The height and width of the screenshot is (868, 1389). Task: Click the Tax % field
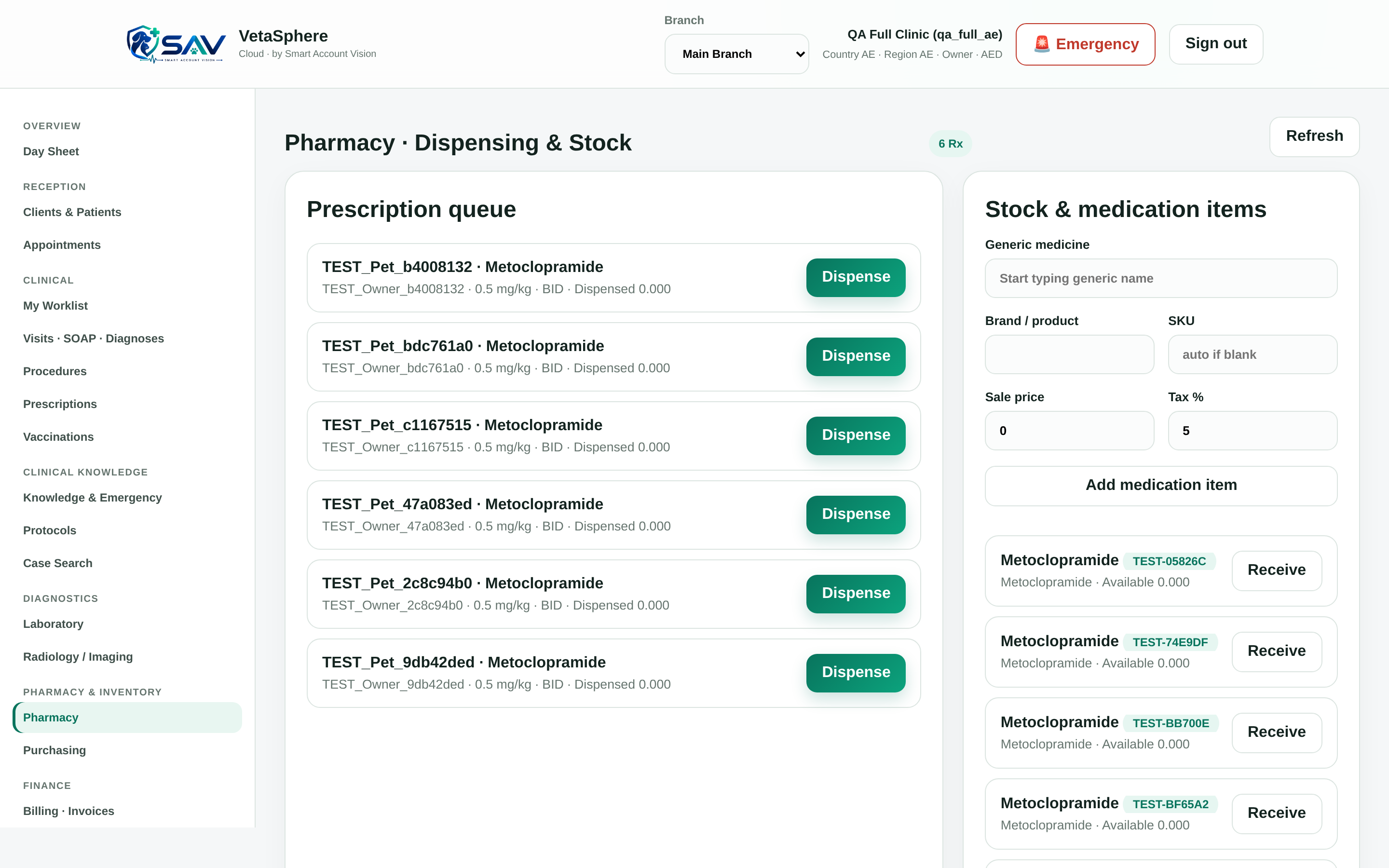tap(1253, 431)
